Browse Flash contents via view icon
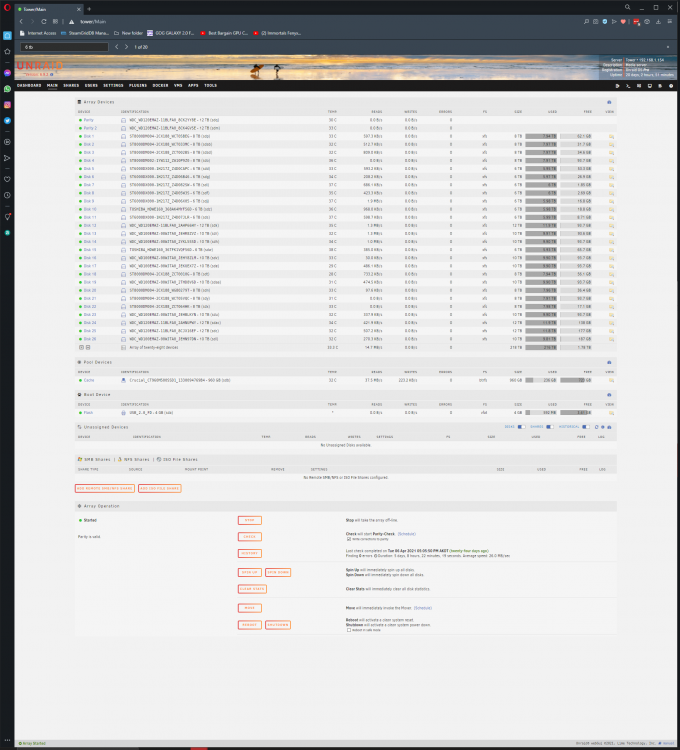Screen dimensions: 680x750 coord(611,412)
